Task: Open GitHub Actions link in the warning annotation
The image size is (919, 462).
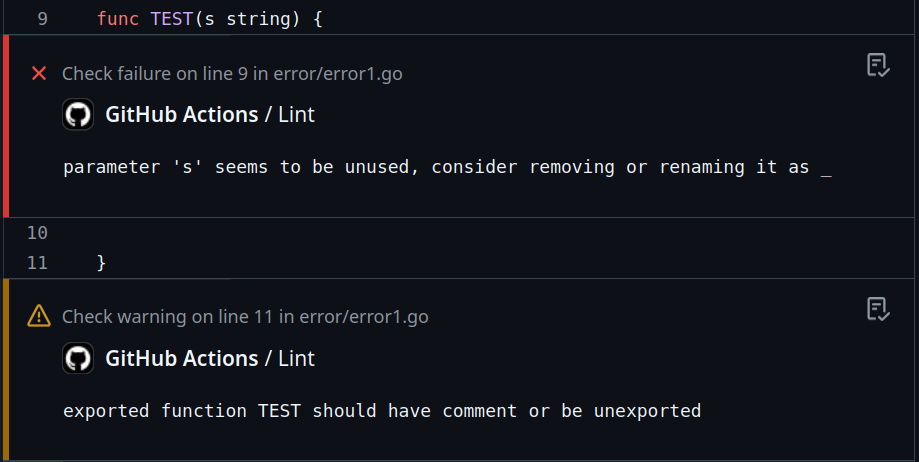Action: coord(181,359)
